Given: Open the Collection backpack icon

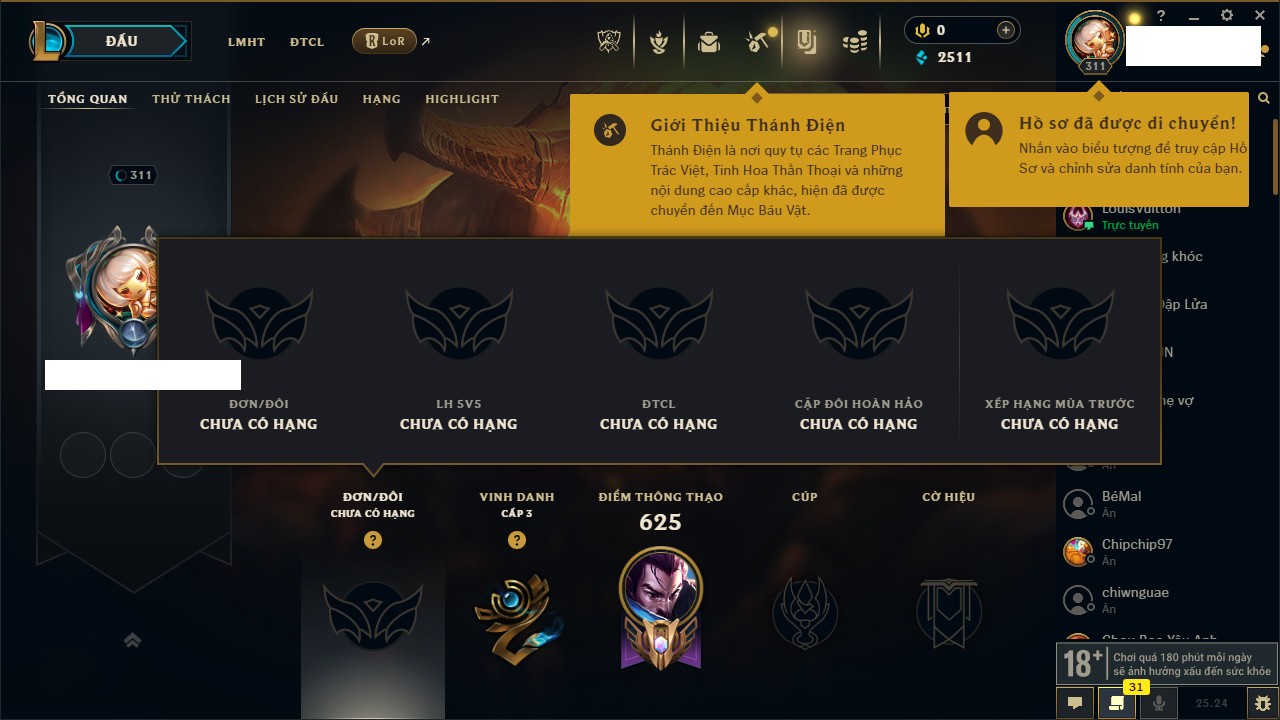Looking at the screenshot, I should coord(709,42).
